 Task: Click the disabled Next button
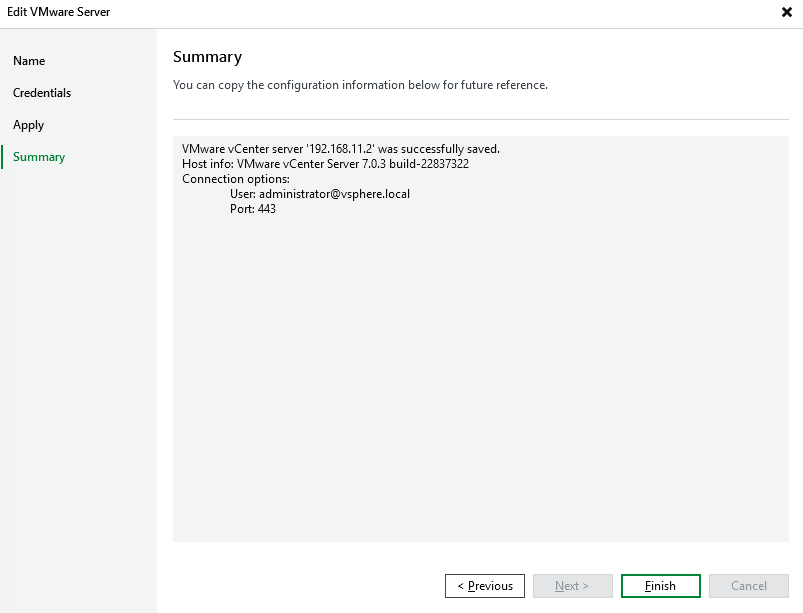[573, 586]
